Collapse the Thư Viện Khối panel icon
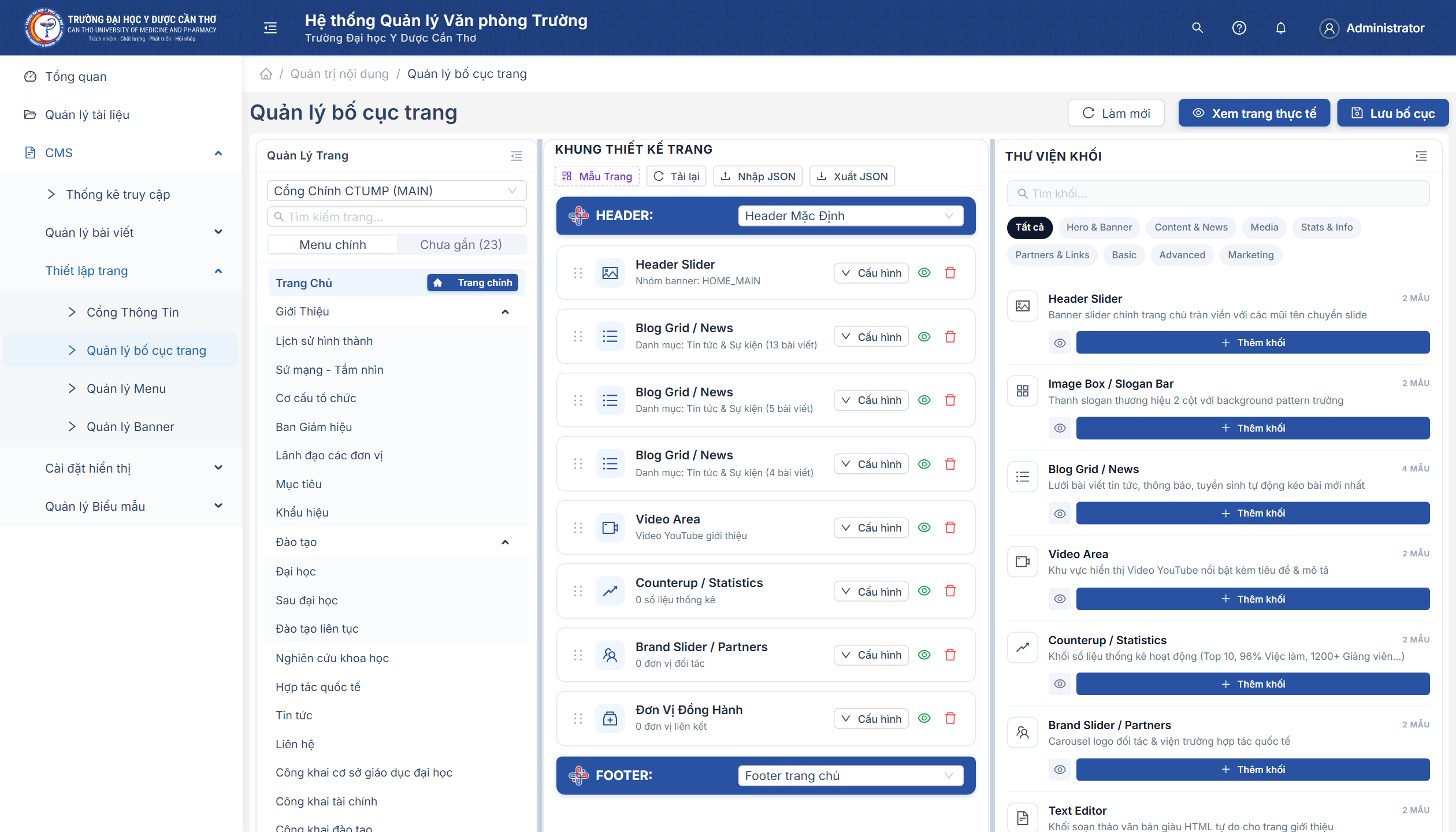Image resolution: width=1456 pixels, height=832 pixels. click(1421, 156)
